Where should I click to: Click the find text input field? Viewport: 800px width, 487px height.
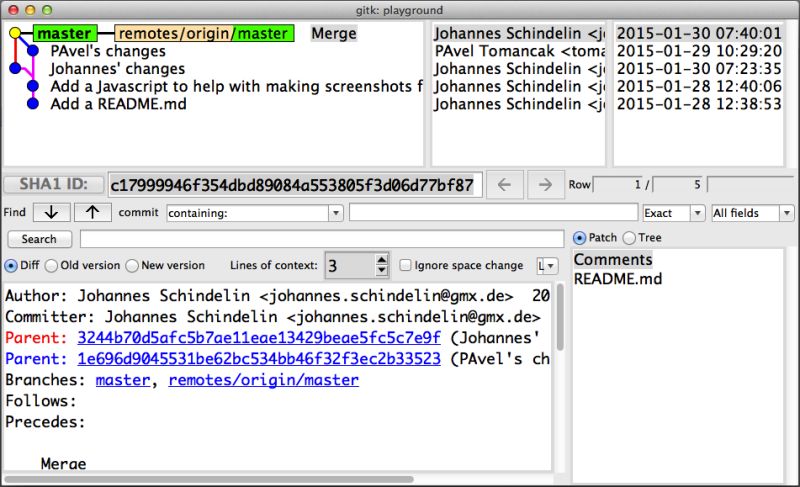tap(493, 212)
